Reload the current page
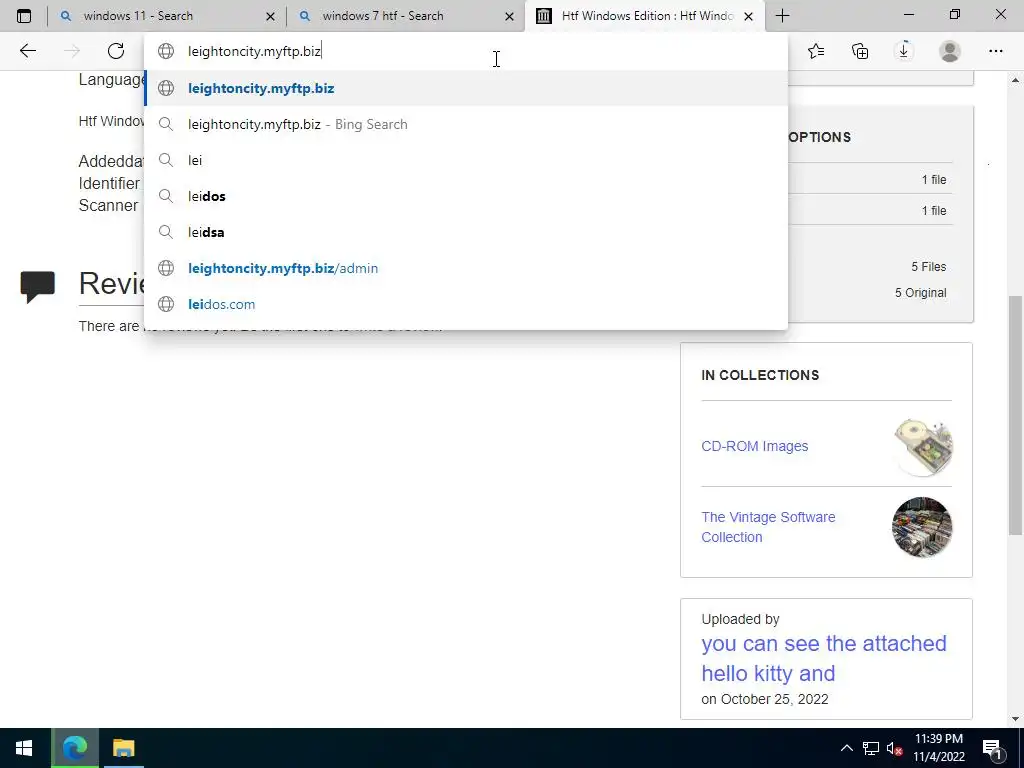 click(x=116, y=51)
